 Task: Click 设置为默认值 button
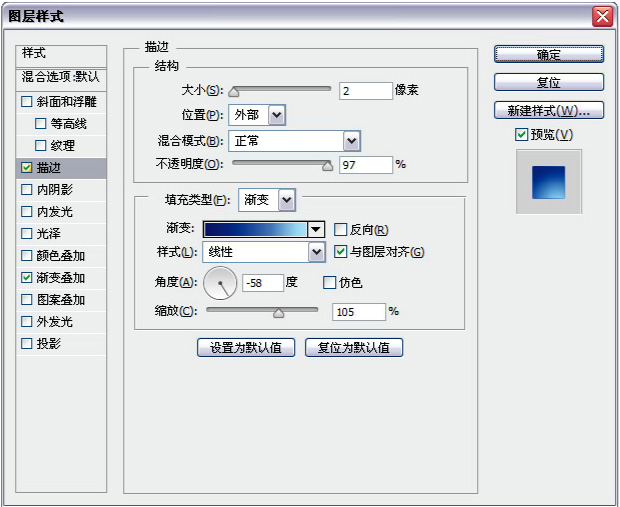(x=246, y=348)
